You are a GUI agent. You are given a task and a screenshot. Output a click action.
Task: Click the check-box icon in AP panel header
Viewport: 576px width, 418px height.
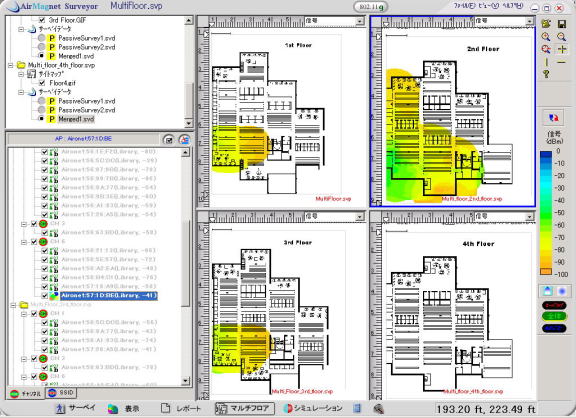(x=169, y=140)
